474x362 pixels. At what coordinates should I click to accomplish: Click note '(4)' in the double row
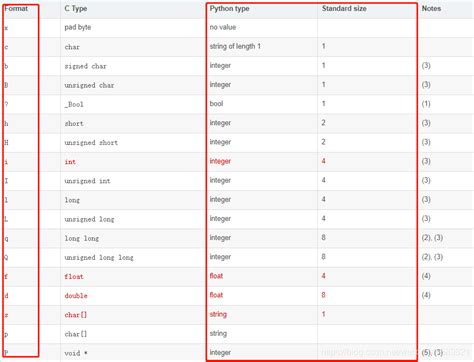tap(426, 295)
